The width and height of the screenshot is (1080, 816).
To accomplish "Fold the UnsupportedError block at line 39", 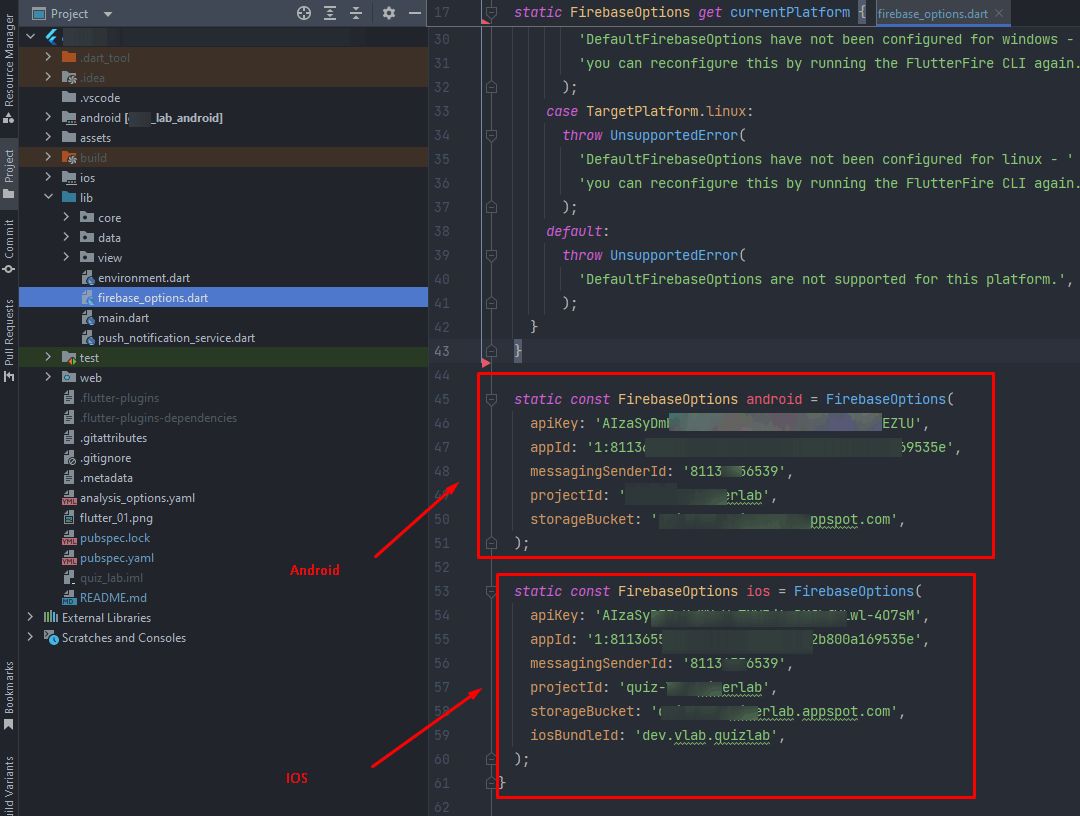I will tap(490, 255).
